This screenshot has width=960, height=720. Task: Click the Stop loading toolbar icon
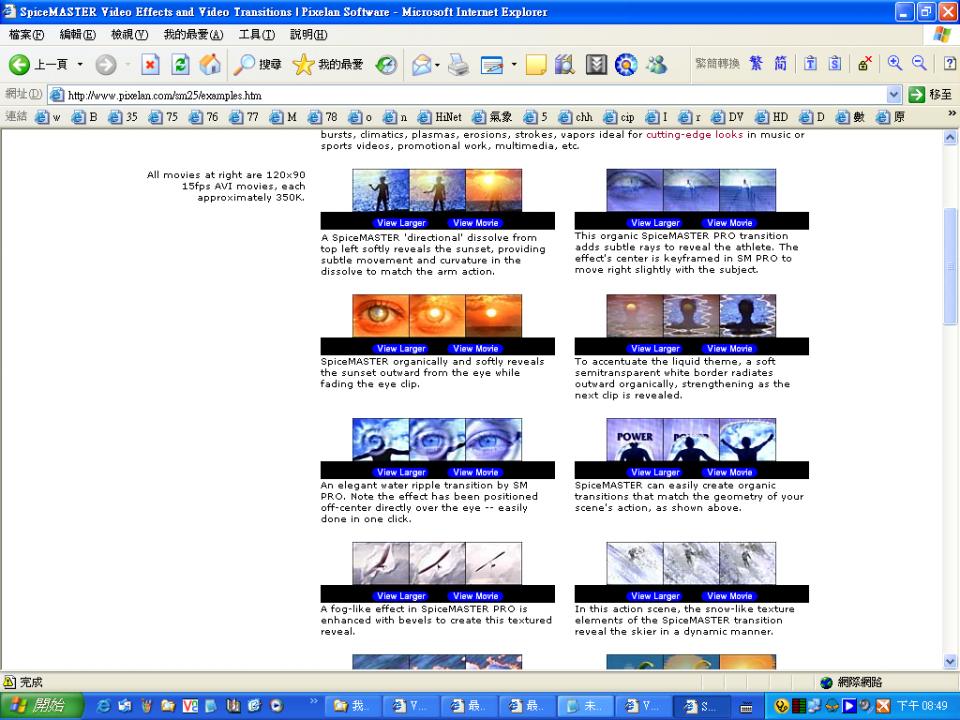coord(150,65)
